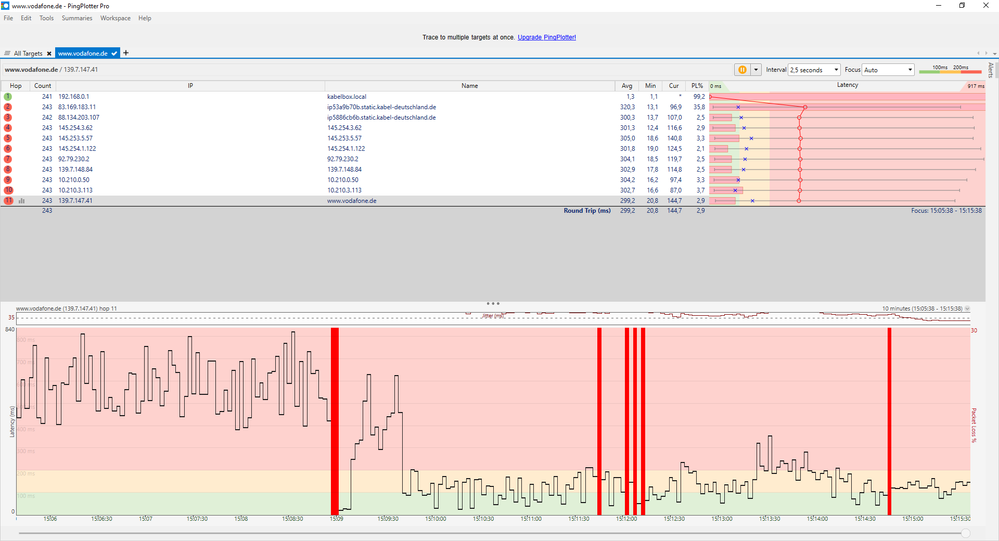Click the latency color scale legend 100ms 200ms
The height and width of the screenshot is (541, 999).
click(x=951, y=69)
